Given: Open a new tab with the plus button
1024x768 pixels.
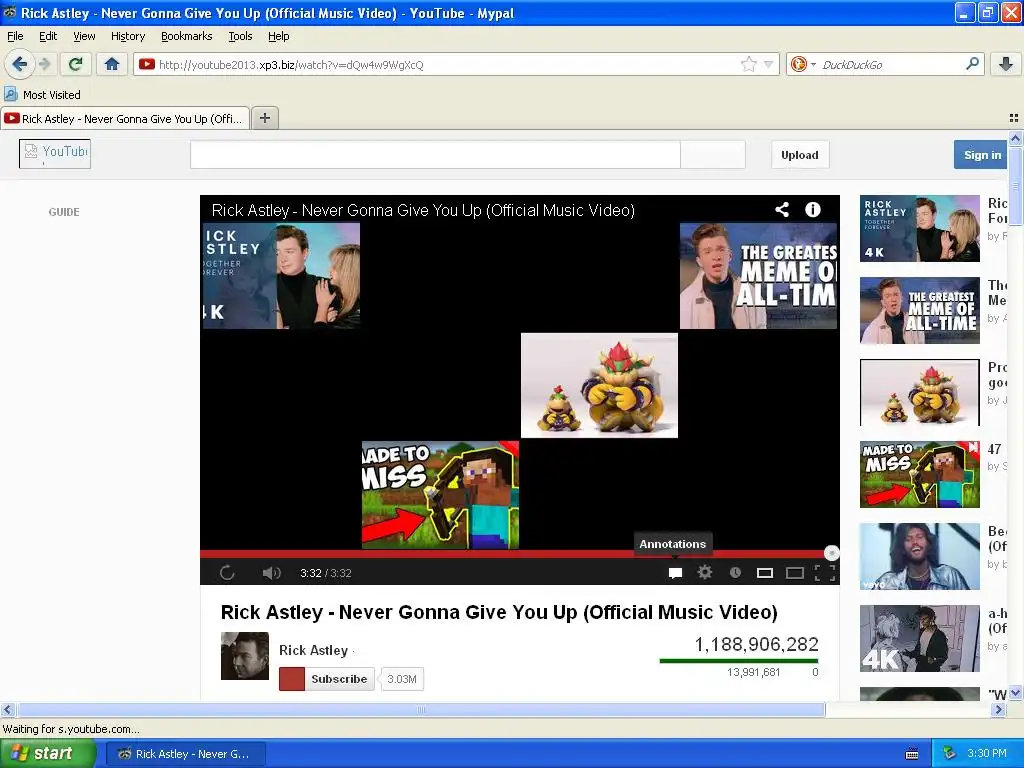Looking at the screenshot, I should 264,118.
